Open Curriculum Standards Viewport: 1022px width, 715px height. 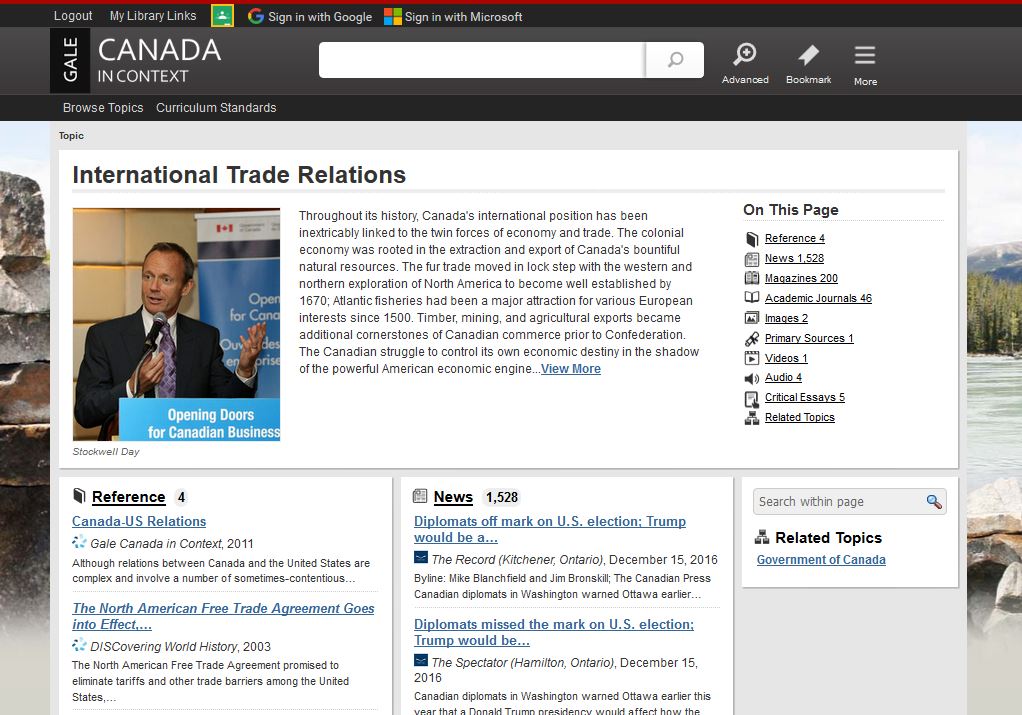point(216,108)
